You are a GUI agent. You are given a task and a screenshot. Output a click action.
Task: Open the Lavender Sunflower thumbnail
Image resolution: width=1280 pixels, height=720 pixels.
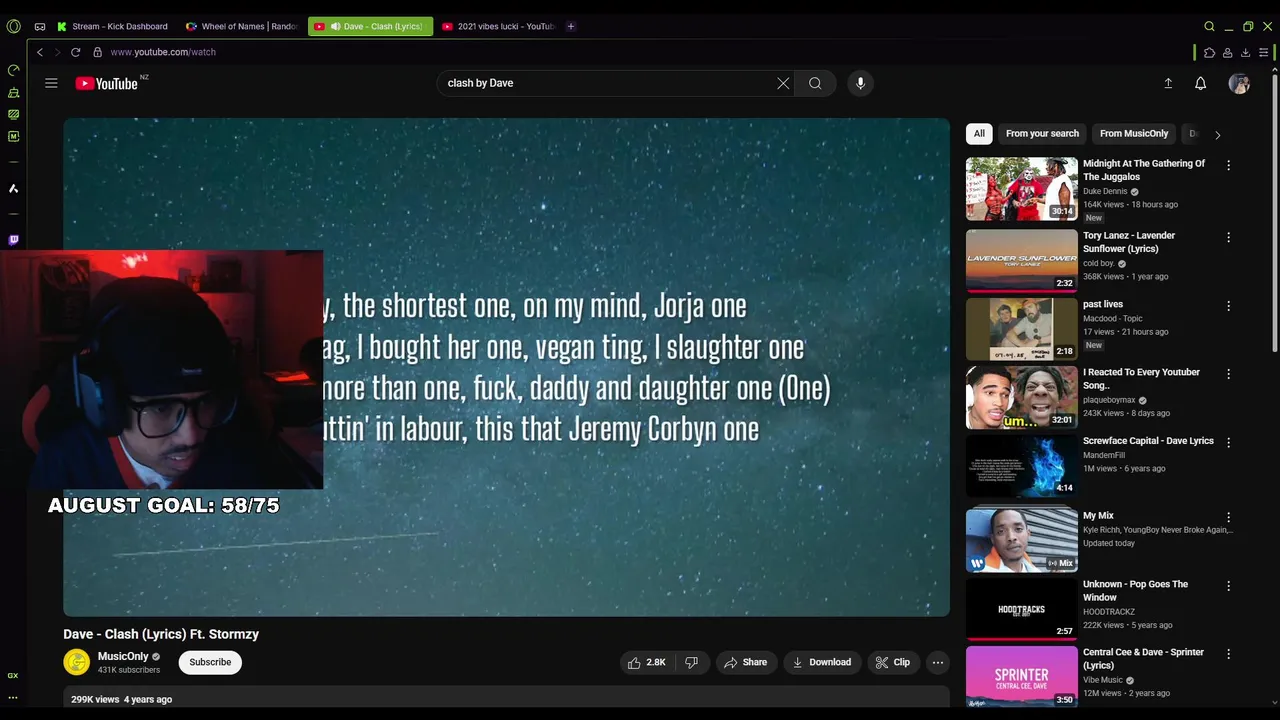[x=1021, y=260]
